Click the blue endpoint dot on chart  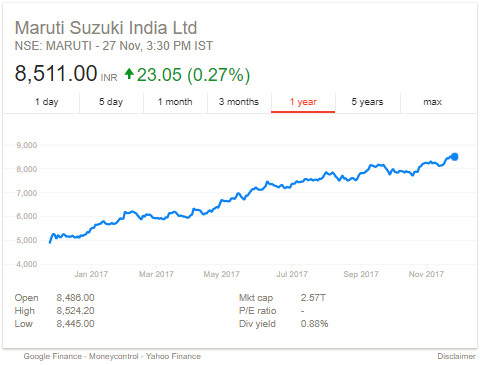point(454,157)
